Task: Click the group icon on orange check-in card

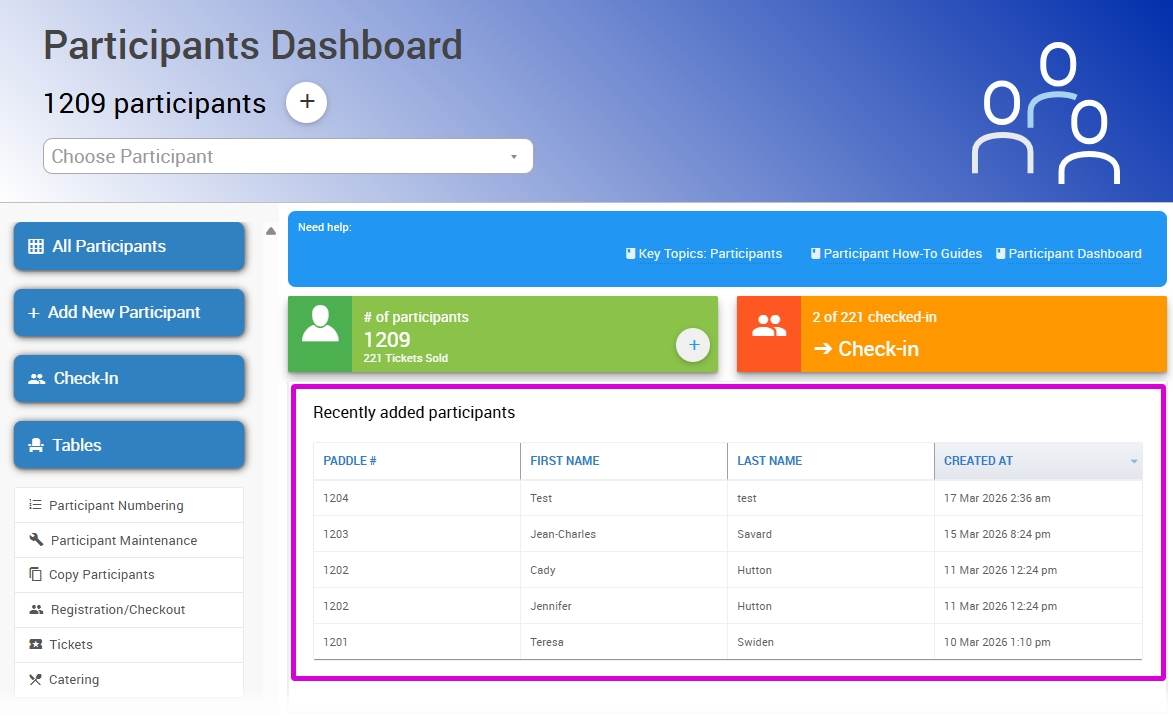Action: (768, 326)
